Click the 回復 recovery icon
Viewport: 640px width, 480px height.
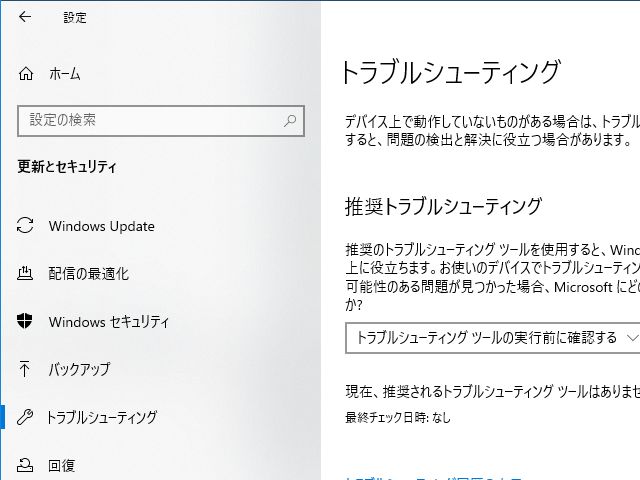[27, 465]
